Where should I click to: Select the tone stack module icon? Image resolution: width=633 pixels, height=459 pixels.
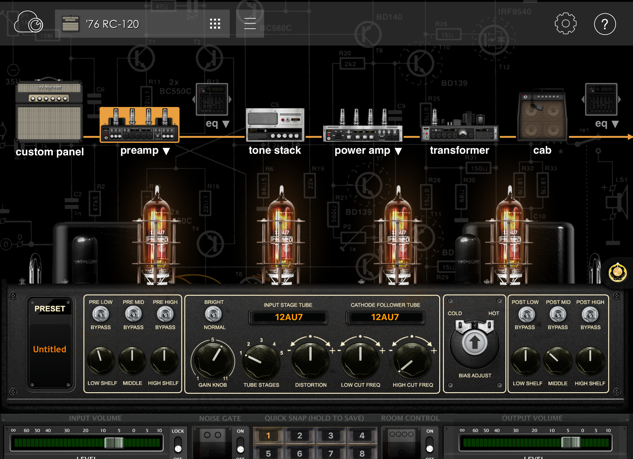pyautogui.click(x=275, y=125)
